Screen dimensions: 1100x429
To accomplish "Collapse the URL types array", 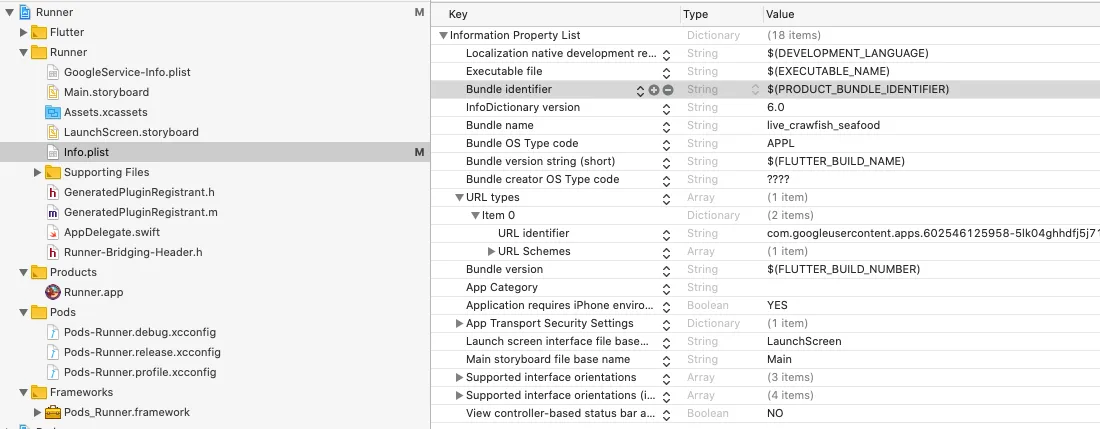I will (459, 198).
